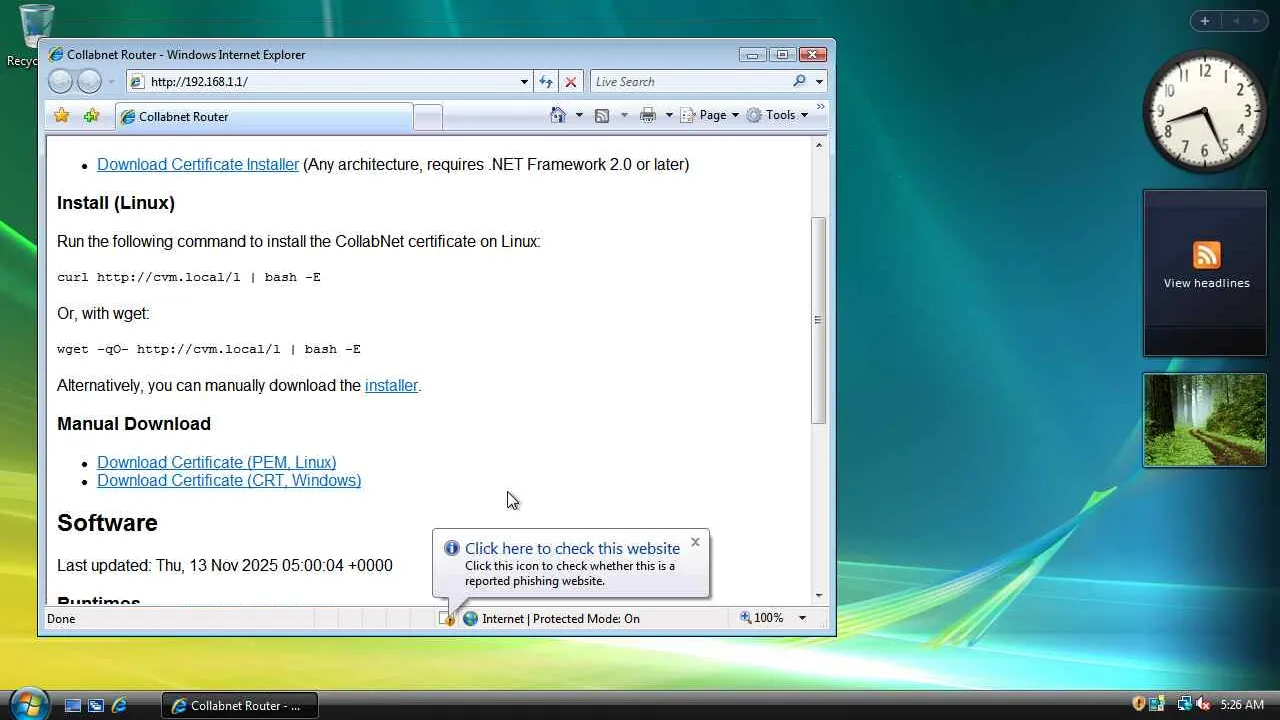1280x720 pixels.
Task: Click the curl http://cvm.local/l command text
Action: (x=189, y=277)
